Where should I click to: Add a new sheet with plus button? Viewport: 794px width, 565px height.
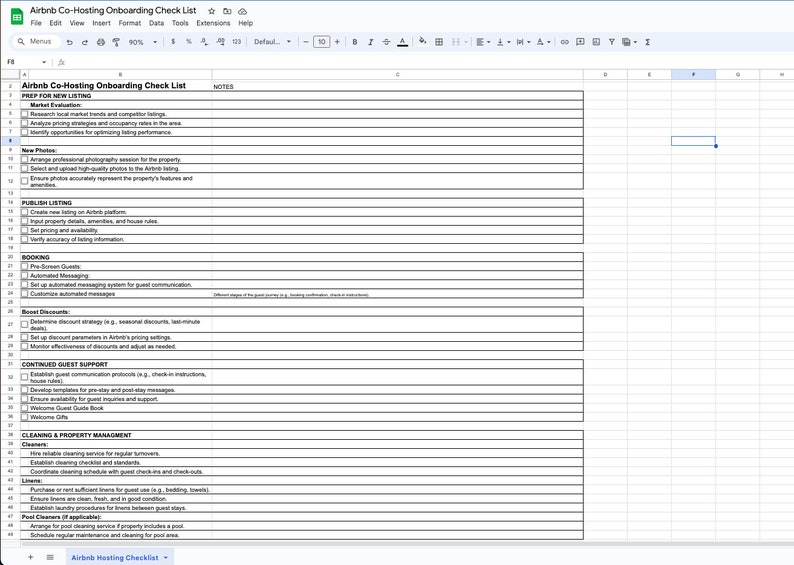point(30,557)
